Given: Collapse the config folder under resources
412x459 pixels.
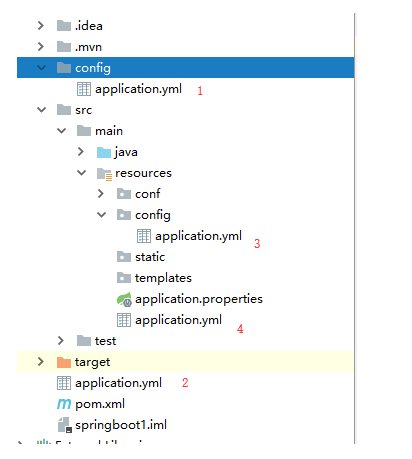Looking at the screenshot, I should pyautogui.click(x=102, y=215).
